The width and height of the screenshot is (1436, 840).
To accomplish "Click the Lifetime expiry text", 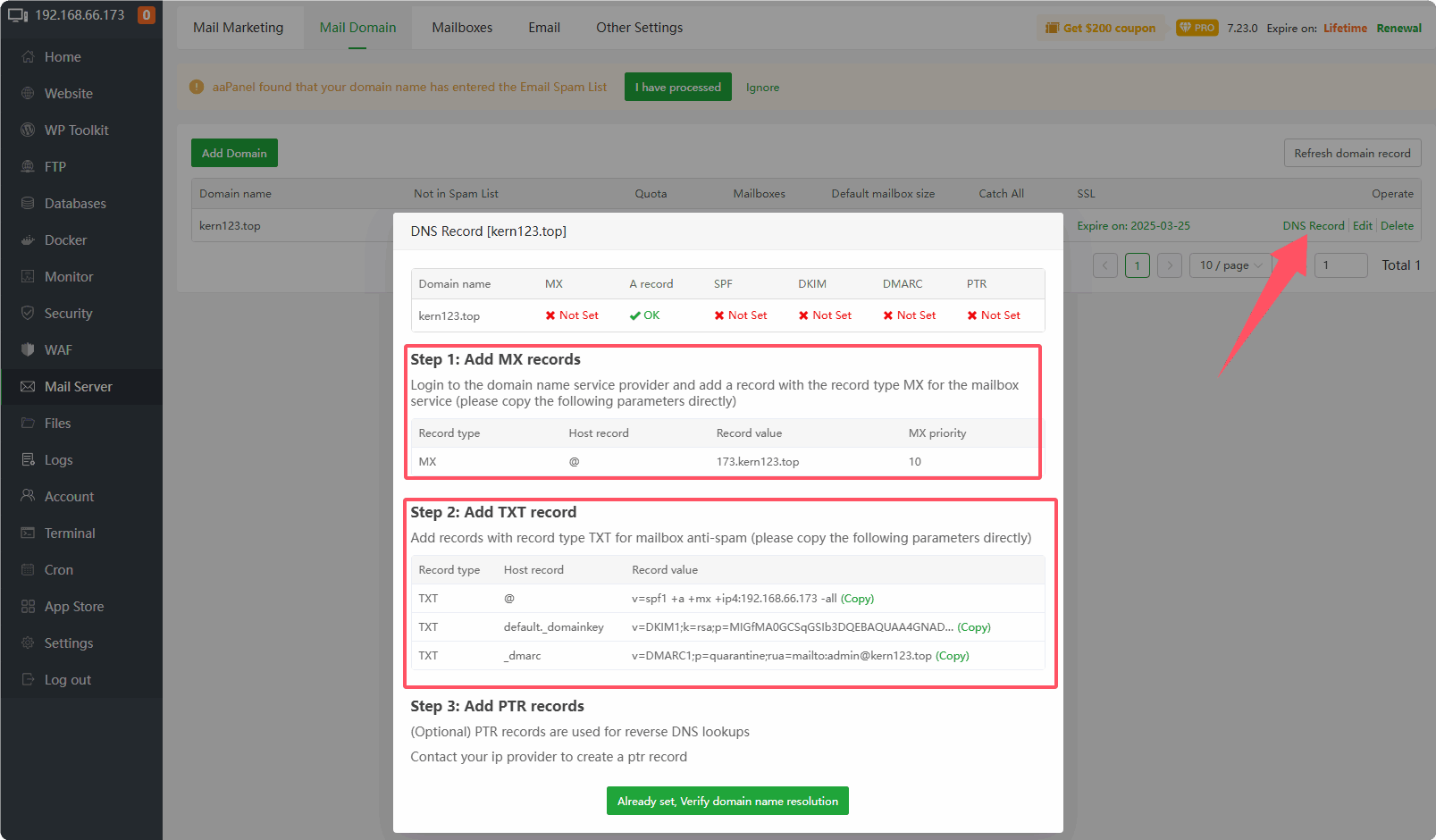I will pyautogui.click(x=1345, y=28).
